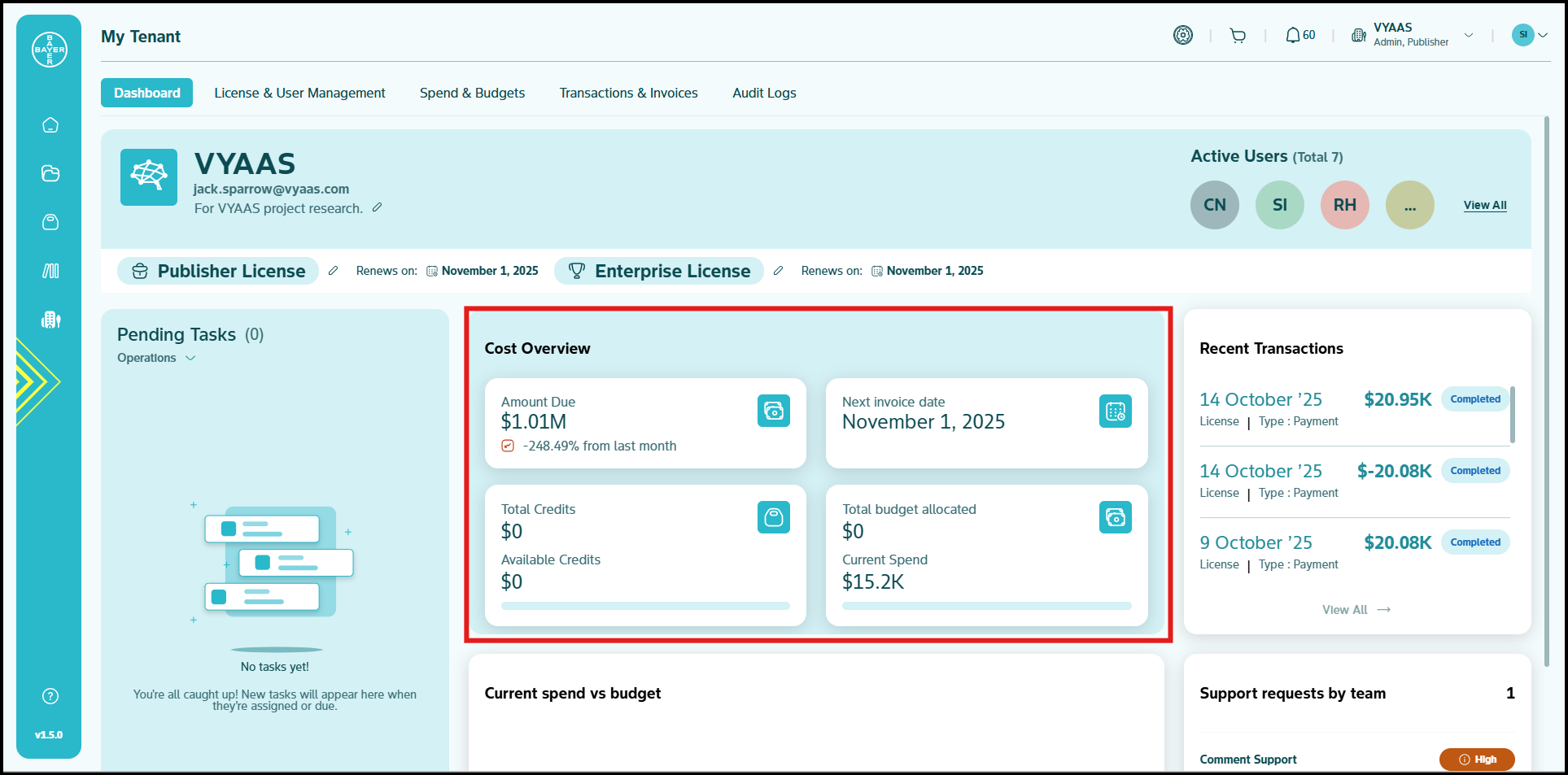Screen dimensions: 1568x775
Task: Click View All link for Active Users
Action: (x=1484, y=205)
